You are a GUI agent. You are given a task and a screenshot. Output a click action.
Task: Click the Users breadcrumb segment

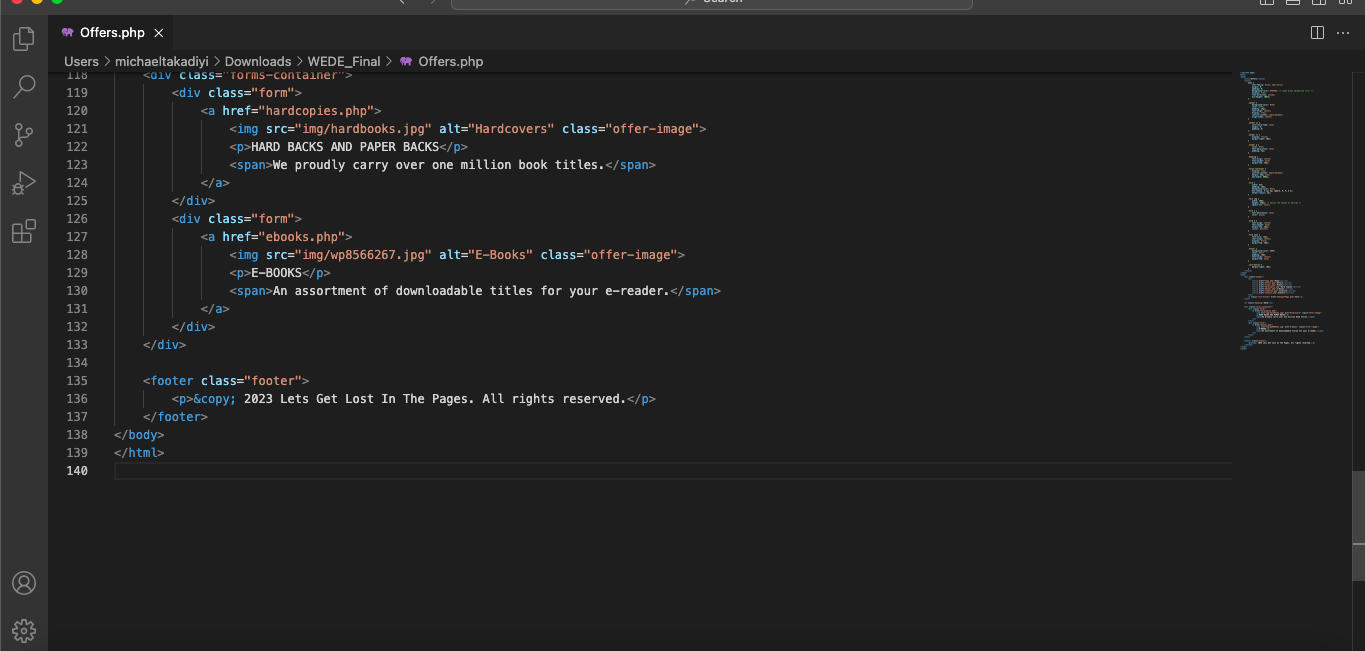tap(82, 61)
